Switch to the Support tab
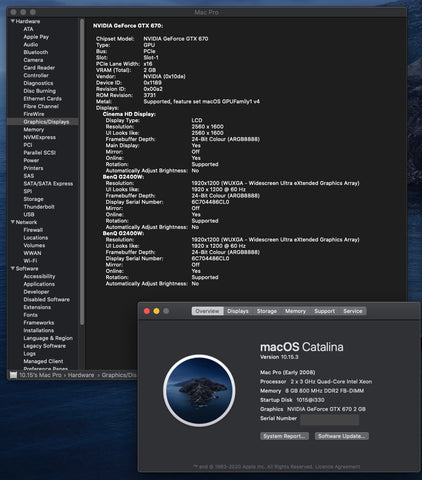 [x=324, y=311]
